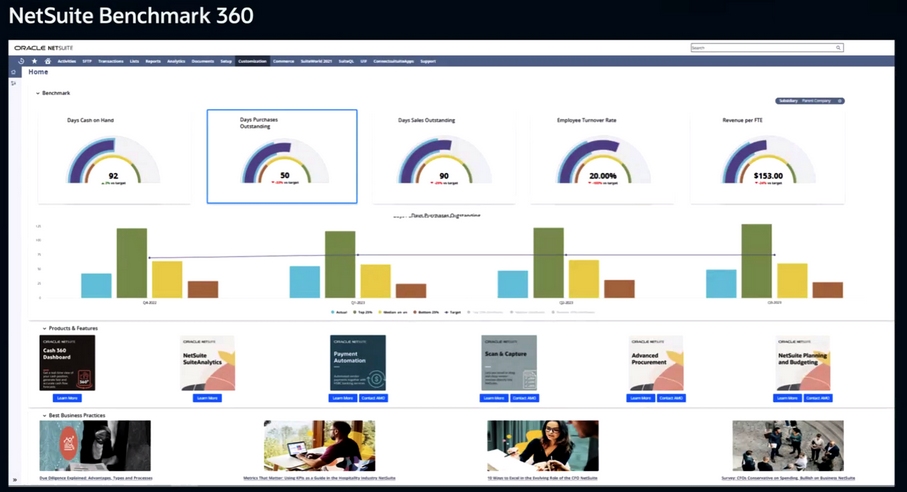Open the Due Diligence Explained article link

[96, 478]
